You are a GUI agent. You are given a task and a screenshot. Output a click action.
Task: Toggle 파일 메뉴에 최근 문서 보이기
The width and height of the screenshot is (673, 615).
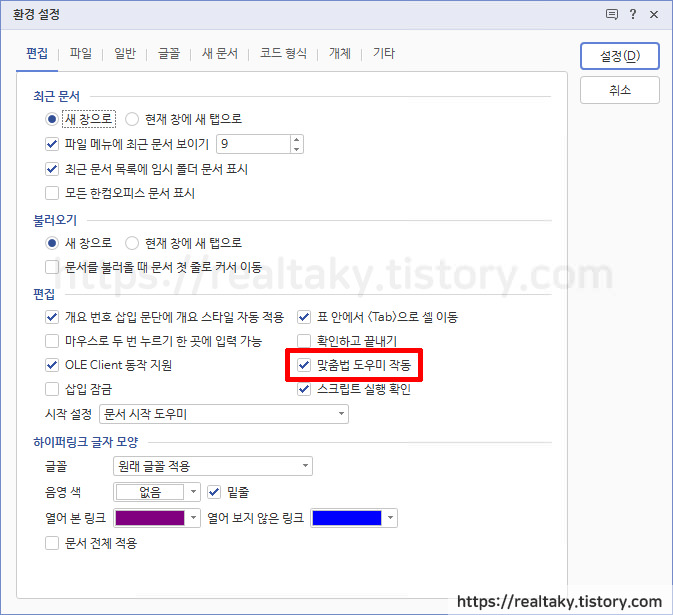tap(52, 144)
